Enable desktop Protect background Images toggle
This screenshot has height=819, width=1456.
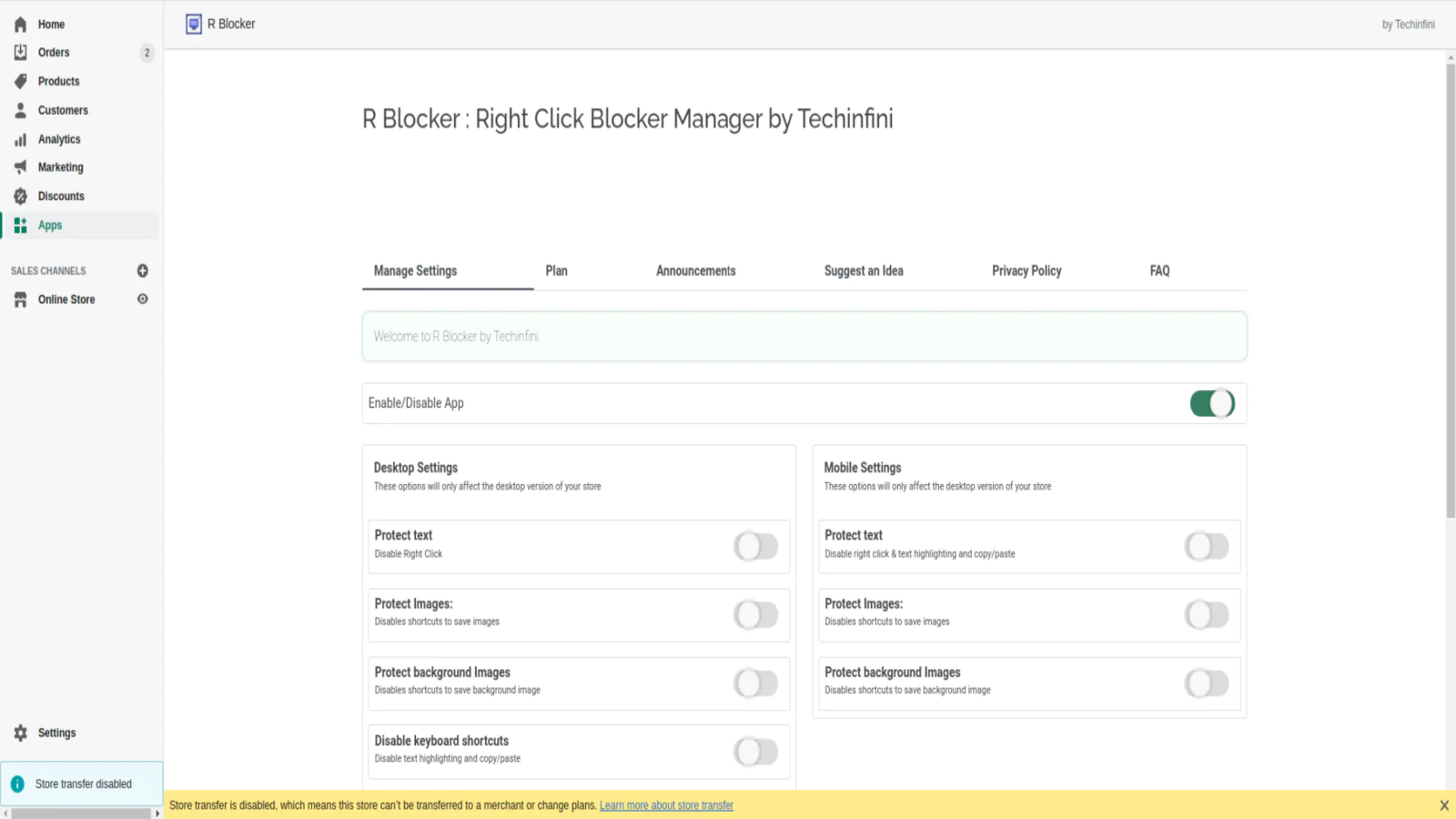click(x=756, y=683)
